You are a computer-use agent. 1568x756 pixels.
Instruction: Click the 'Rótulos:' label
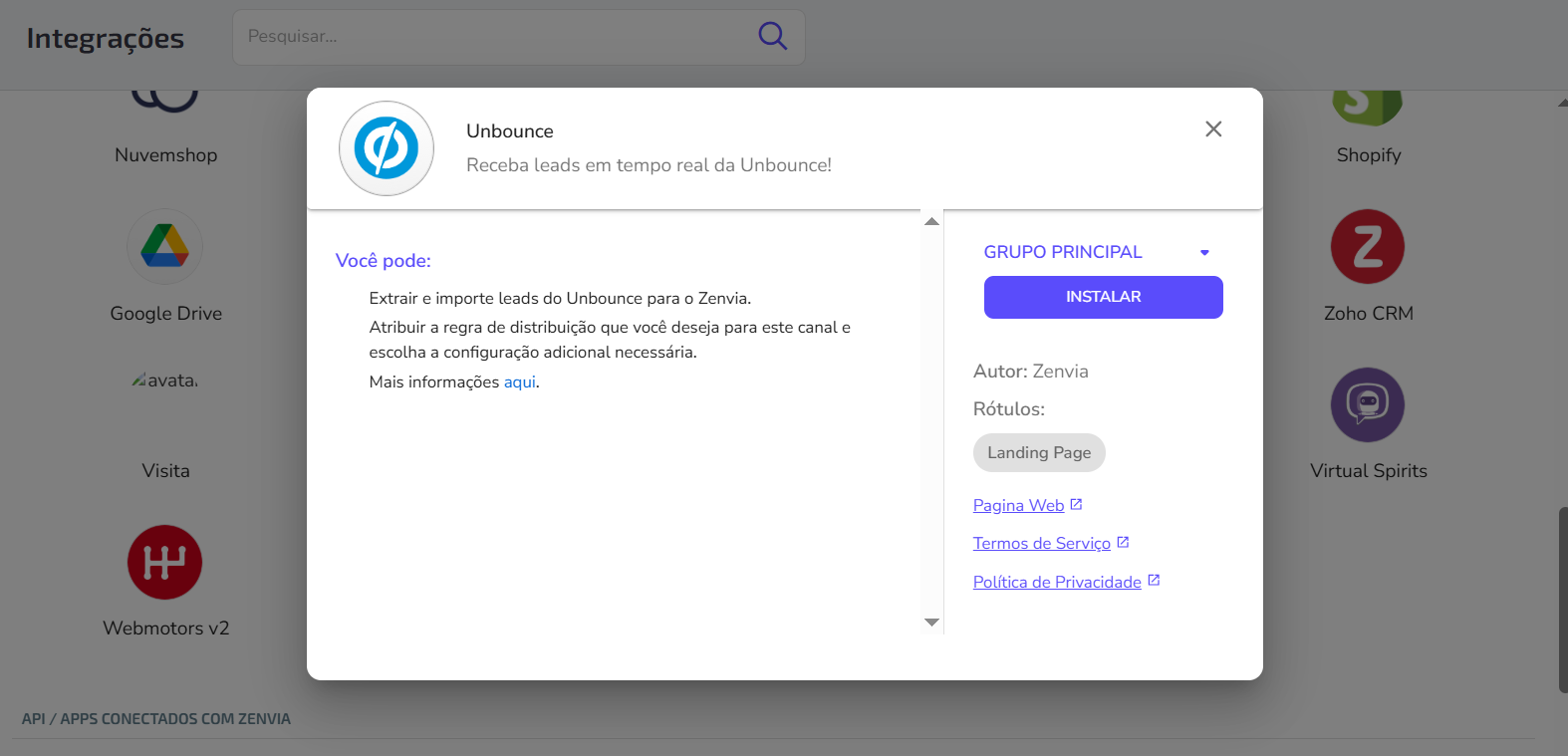point(1009,409)
